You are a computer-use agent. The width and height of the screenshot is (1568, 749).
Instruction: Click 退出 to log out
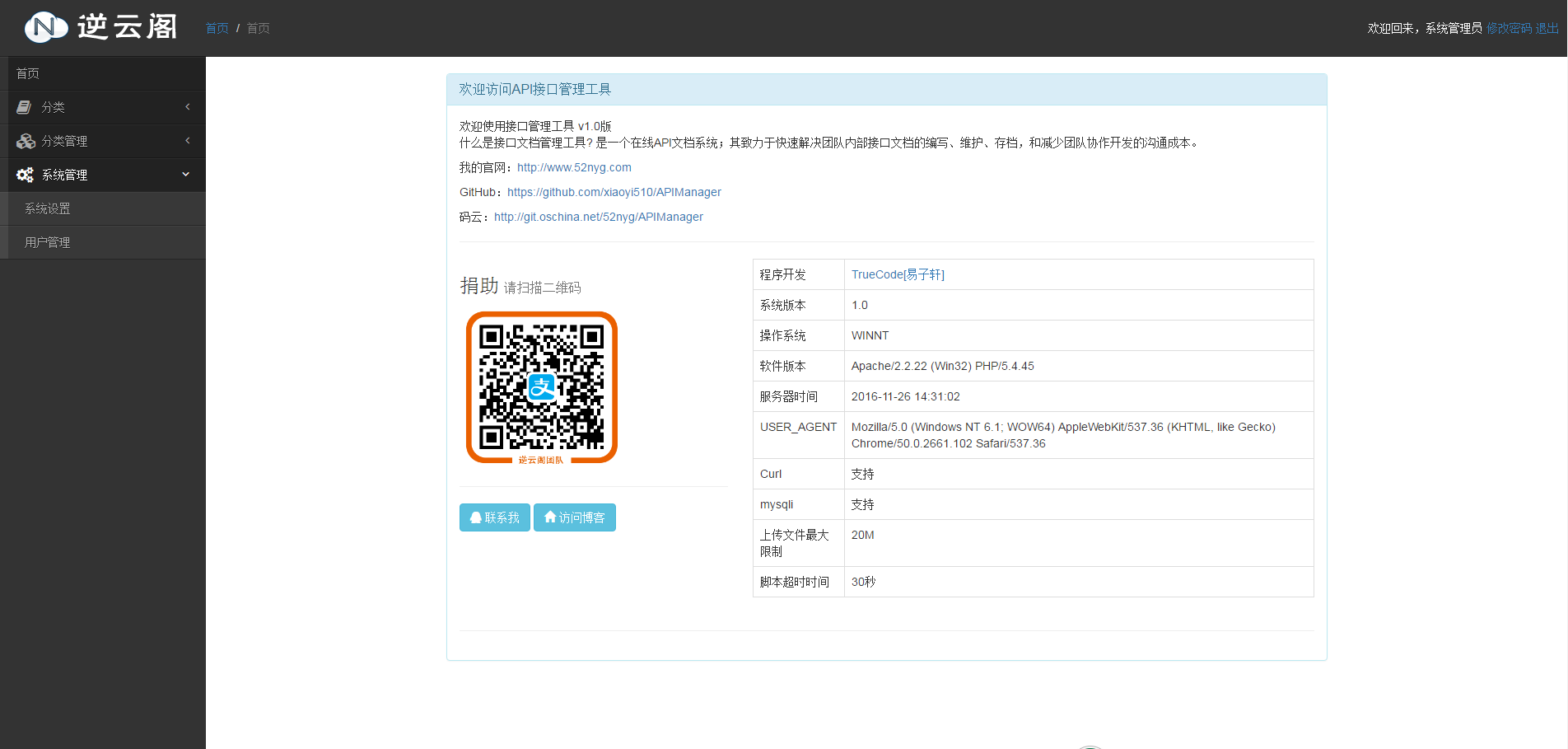[x=1549, y=27]
